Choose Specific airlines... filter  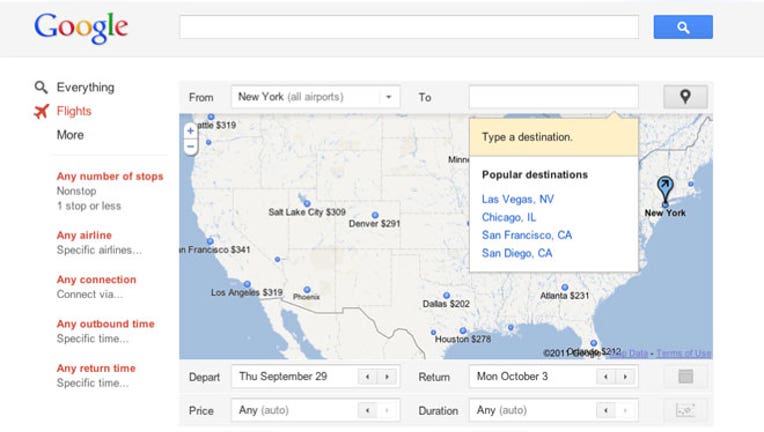[99, 250]
